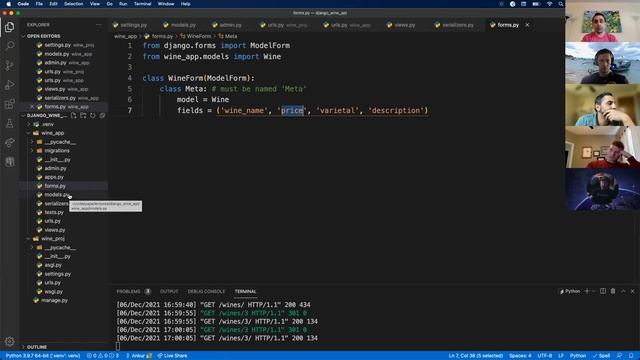Click New File icon in project header
The height and width of the screenshot is (360, 640).
73,116
